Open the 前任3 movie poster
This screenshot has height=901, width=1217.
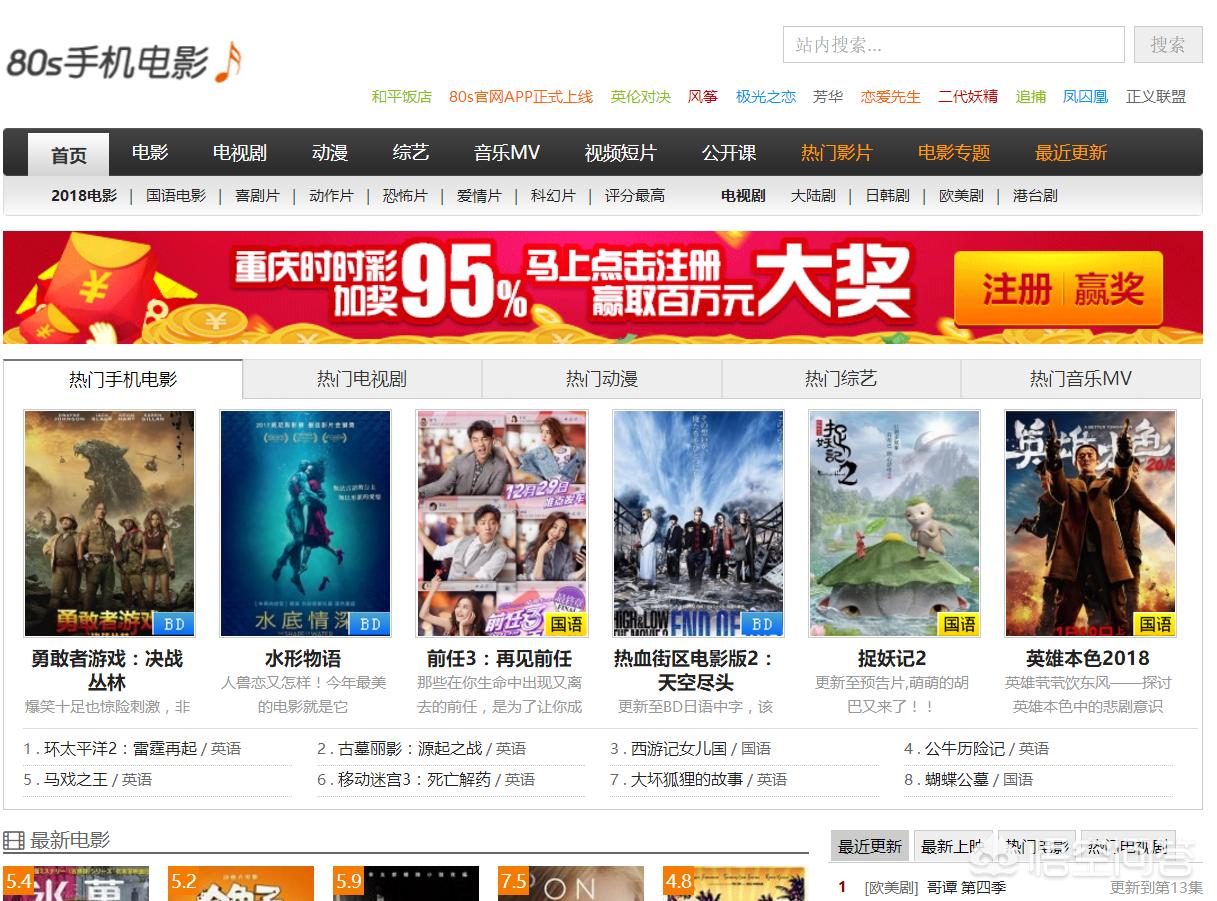tap(502, 523)
